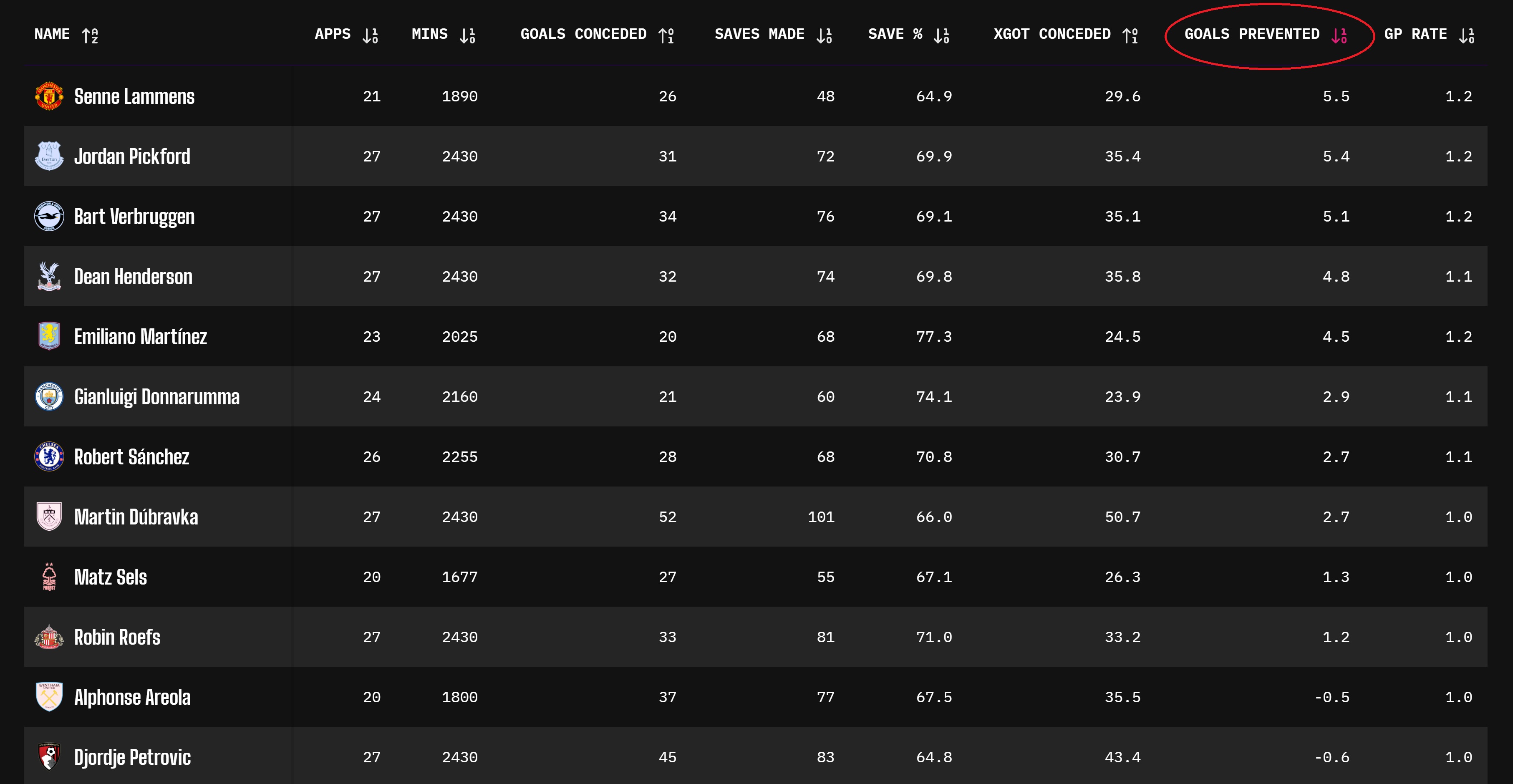This screenshot has width=1513, height=784.
Task: Click the Bournemouth crest beside Djordje Petrovic
Action: click(49, 757)
